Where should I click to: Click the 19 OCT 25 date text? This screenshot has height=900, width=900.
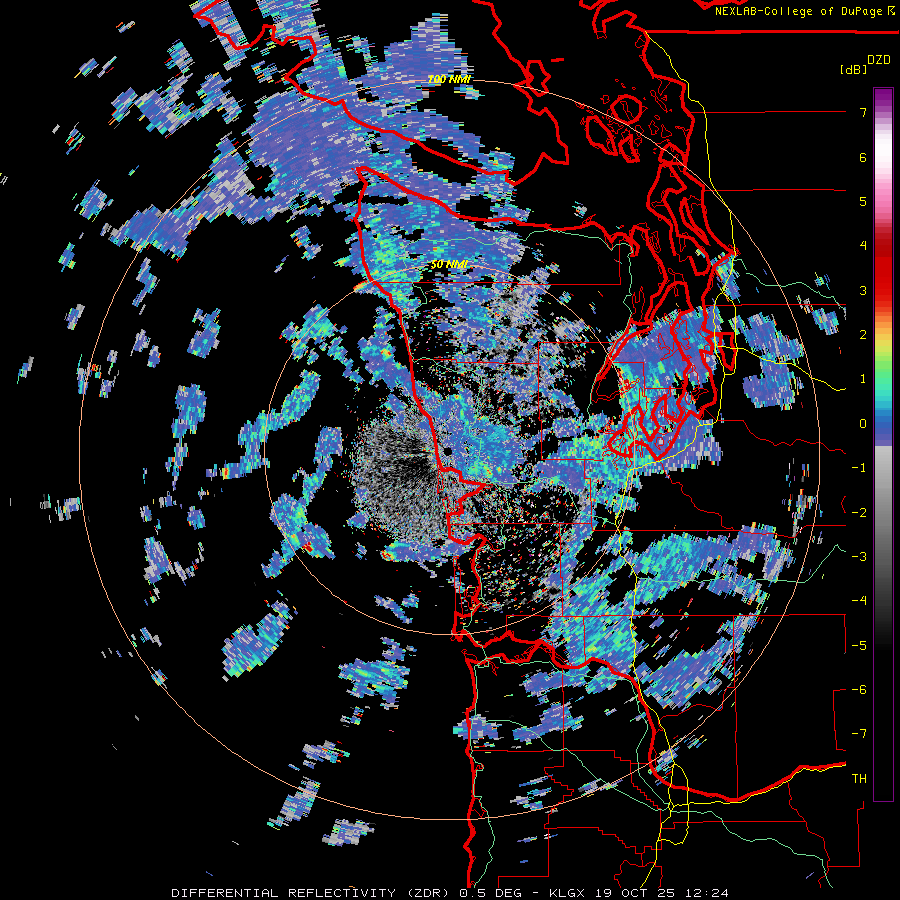636,893
